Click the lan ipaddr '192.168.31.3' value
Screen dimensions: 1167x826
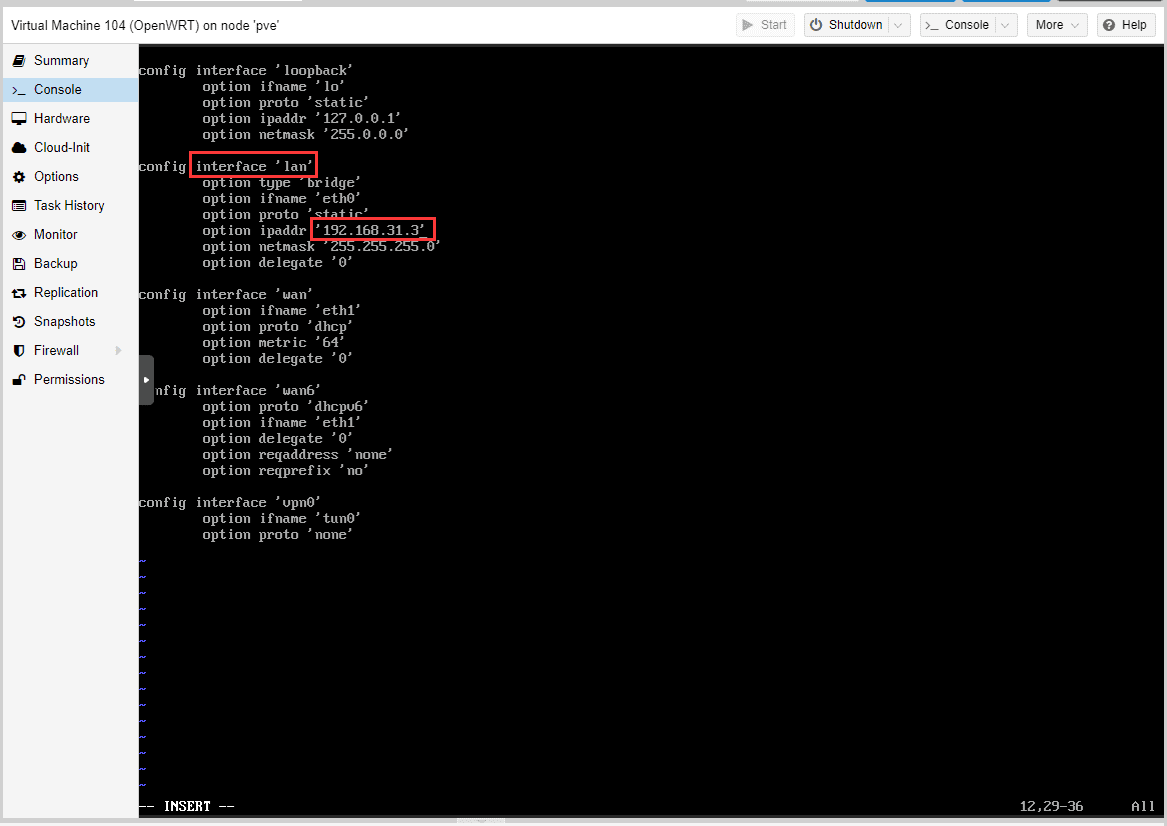pyautogui.click(x=371, y=231)
